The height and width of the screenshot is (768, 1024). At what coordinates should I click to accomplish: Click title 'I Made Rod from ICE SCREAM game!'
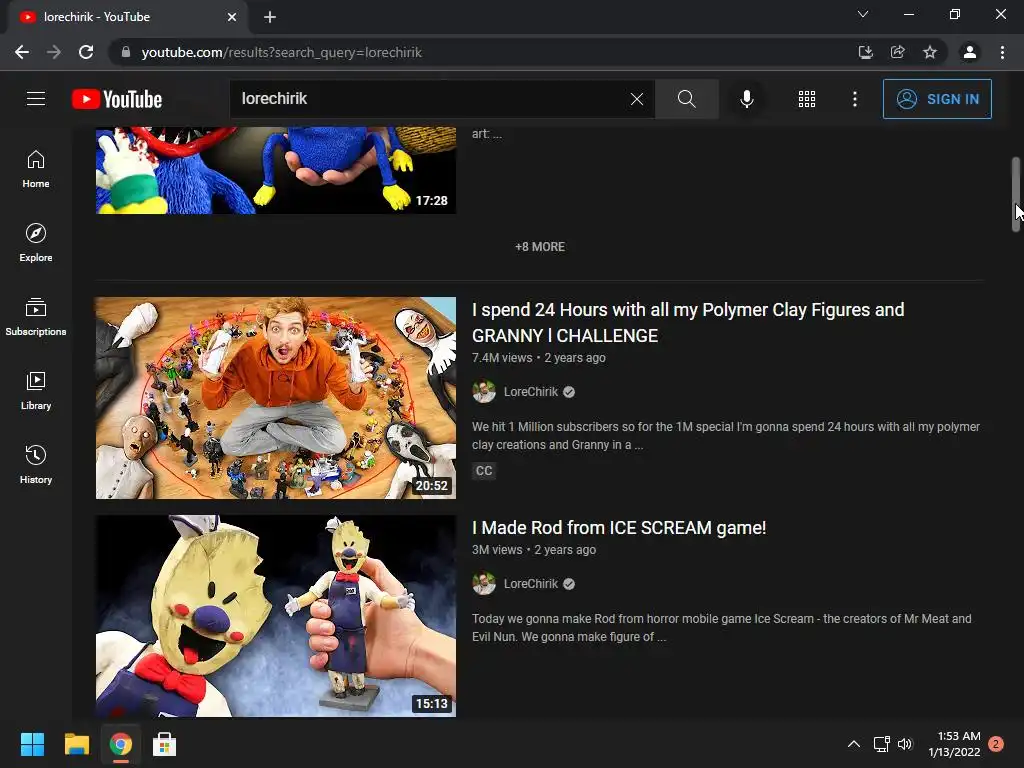click(618, 528)
